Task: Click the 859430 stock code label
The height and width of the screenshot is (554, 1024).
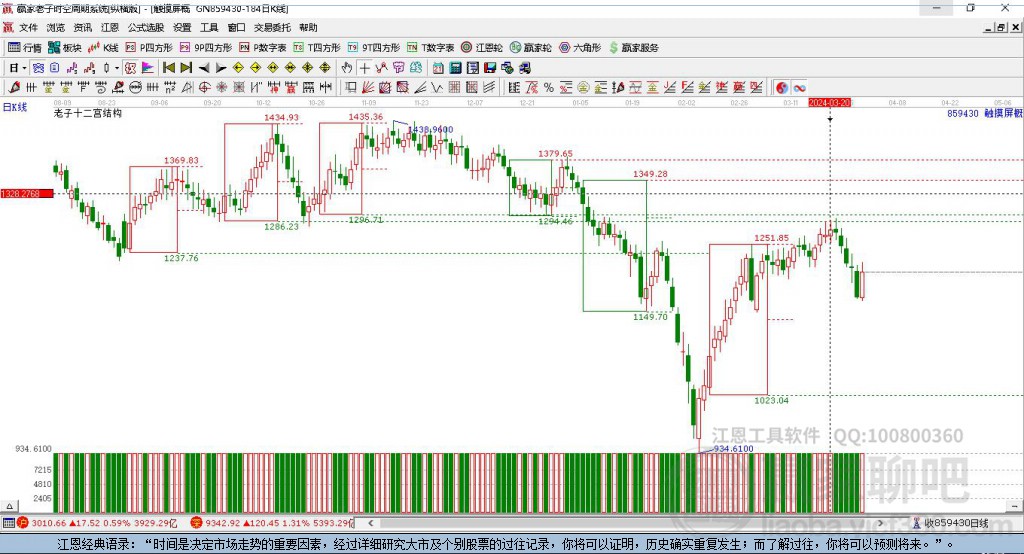Action: point(963,113)
